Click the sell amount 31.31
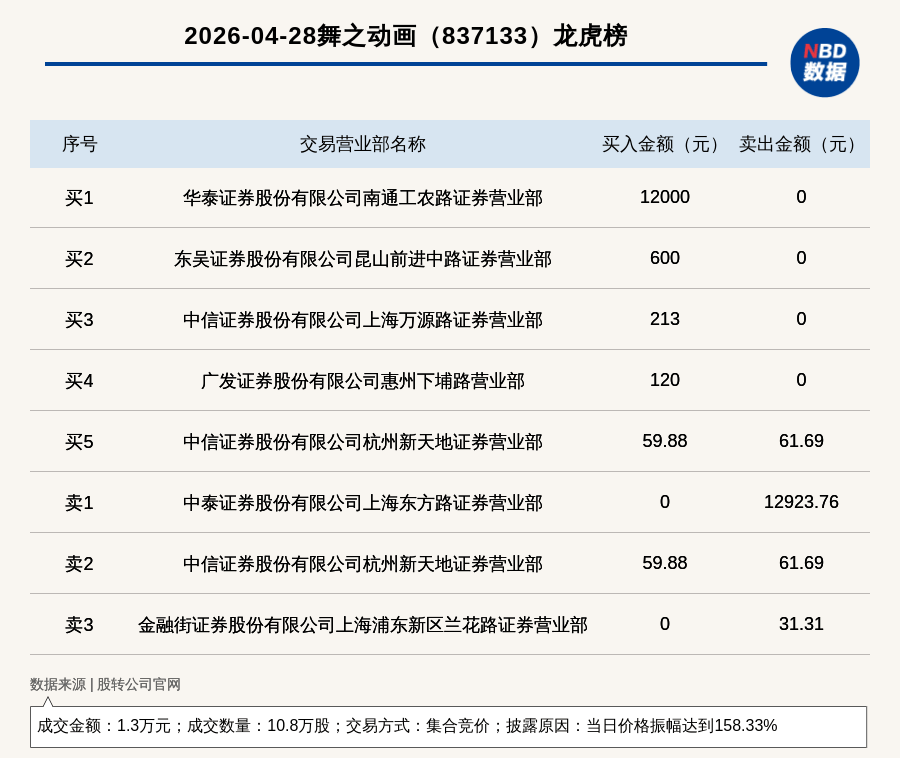This screenshot has width=900, height=758. pos(801,624)
